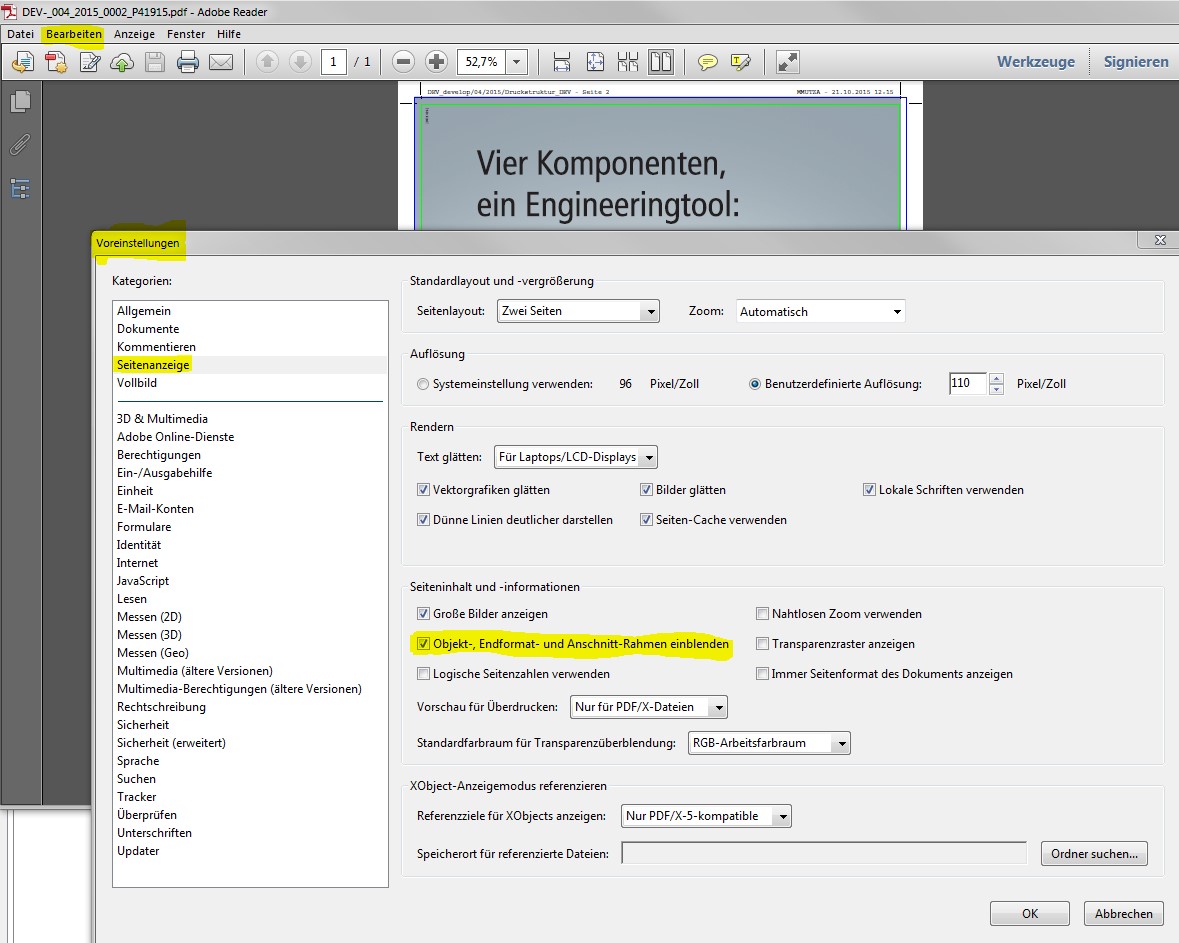1179x943 pixels.
Task: Expand the Text glätten dropdown
Action: coord(576,457)
